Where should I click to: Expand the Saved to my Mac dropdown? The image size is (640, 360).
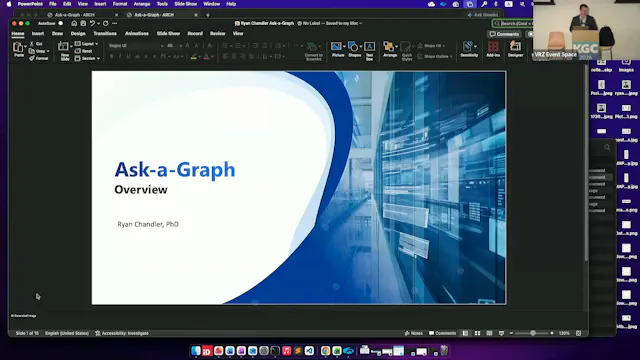(361, 23)
